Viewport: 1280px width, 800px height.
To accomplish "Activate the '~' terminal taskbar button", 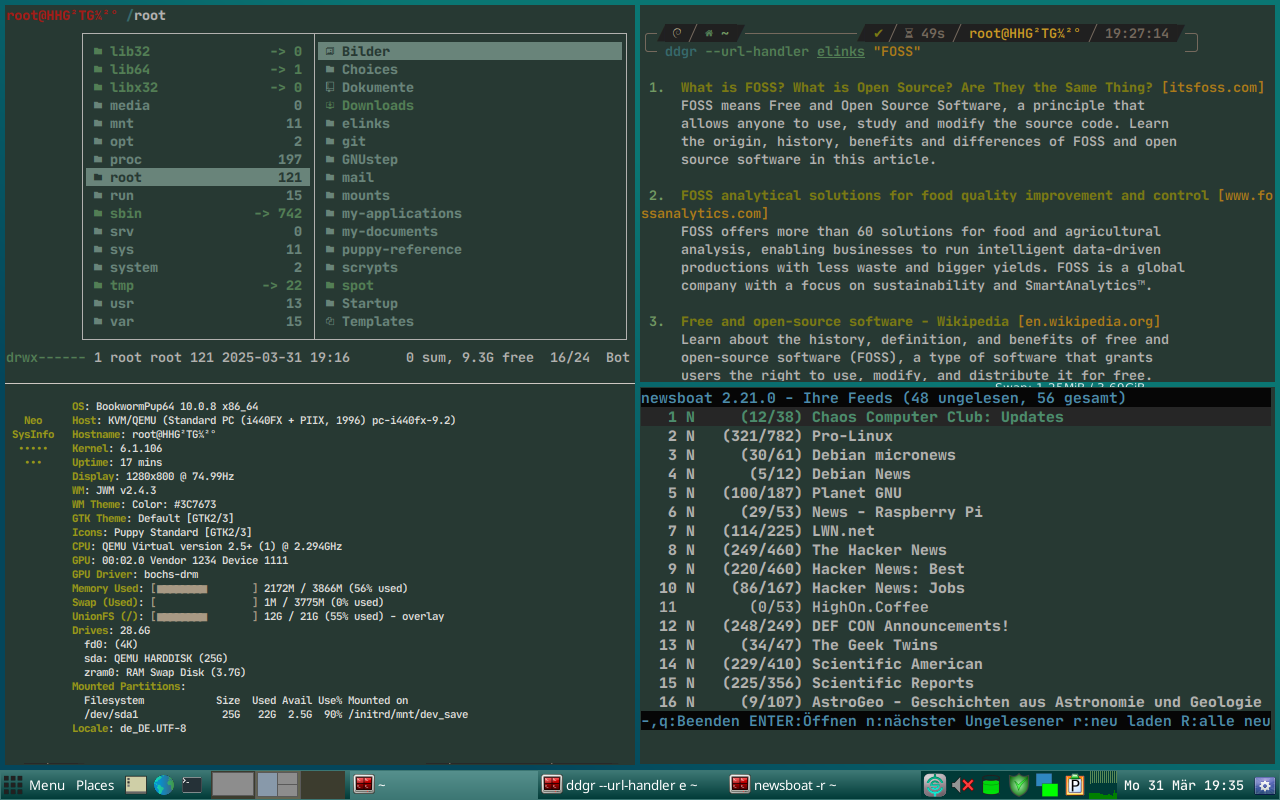I will (x=443, y=785).
